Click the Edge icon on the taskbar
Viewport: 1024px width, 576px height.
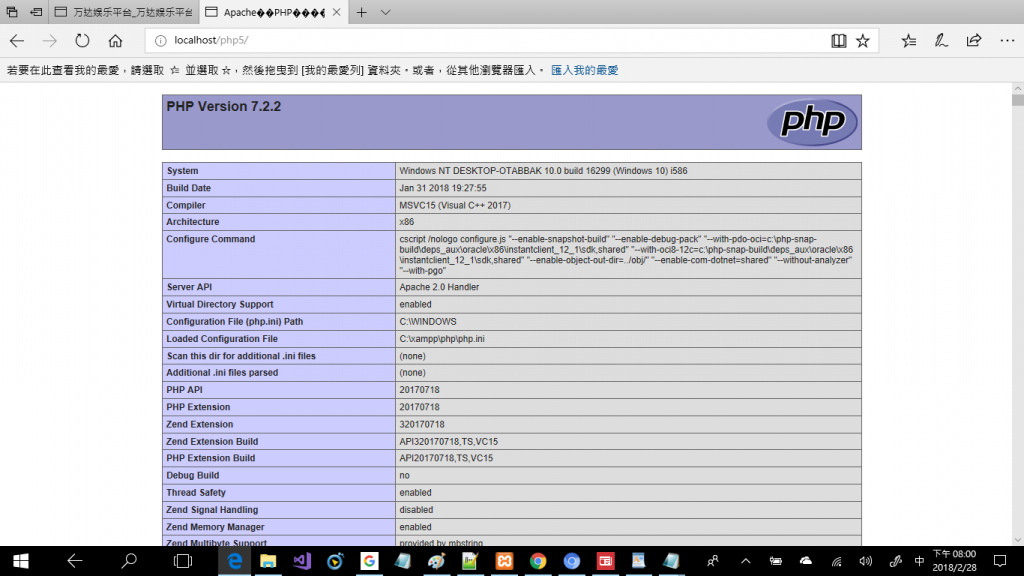234,561
